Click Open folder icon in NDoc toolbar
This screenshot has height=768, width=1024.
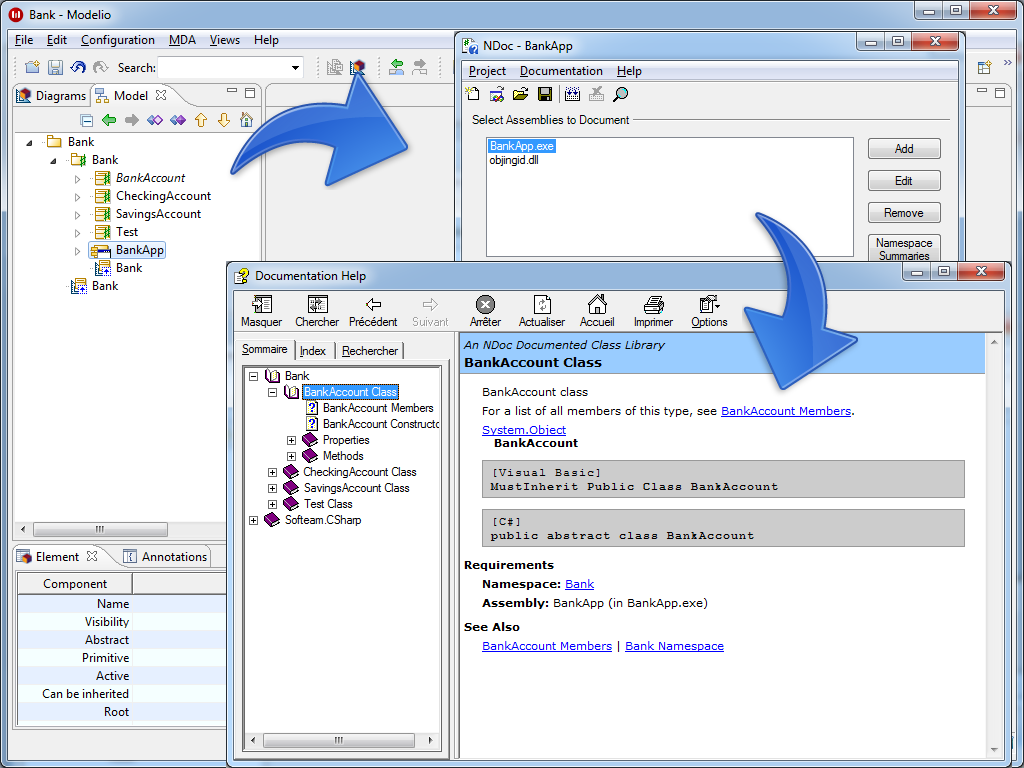pos(520,94)
